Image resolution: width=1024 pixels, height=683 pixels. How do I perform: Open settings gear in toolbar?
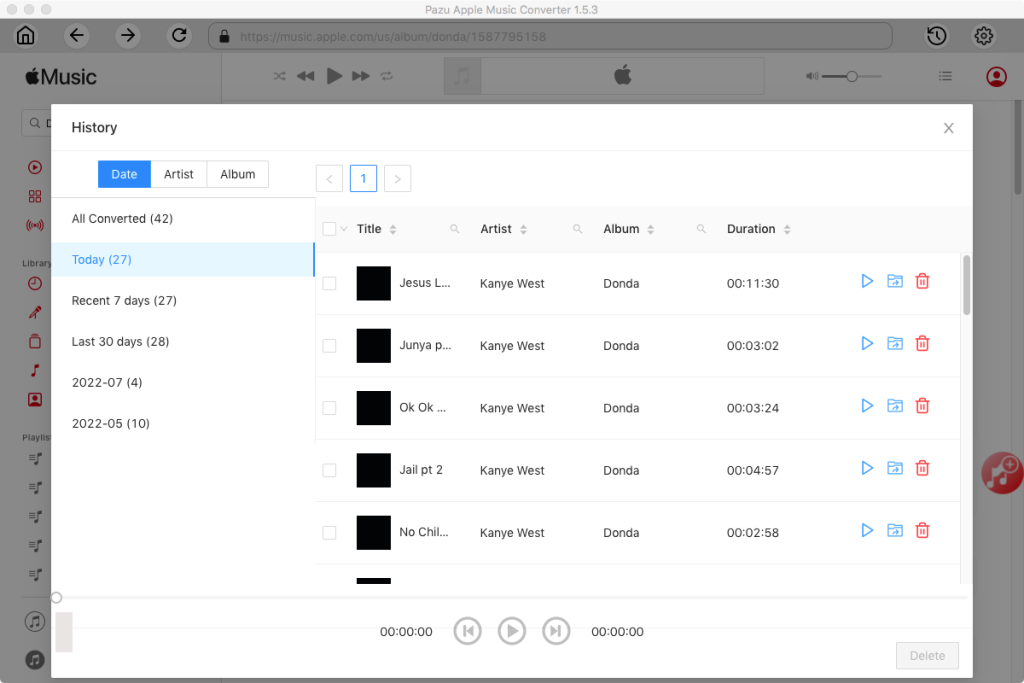point(984,36)
